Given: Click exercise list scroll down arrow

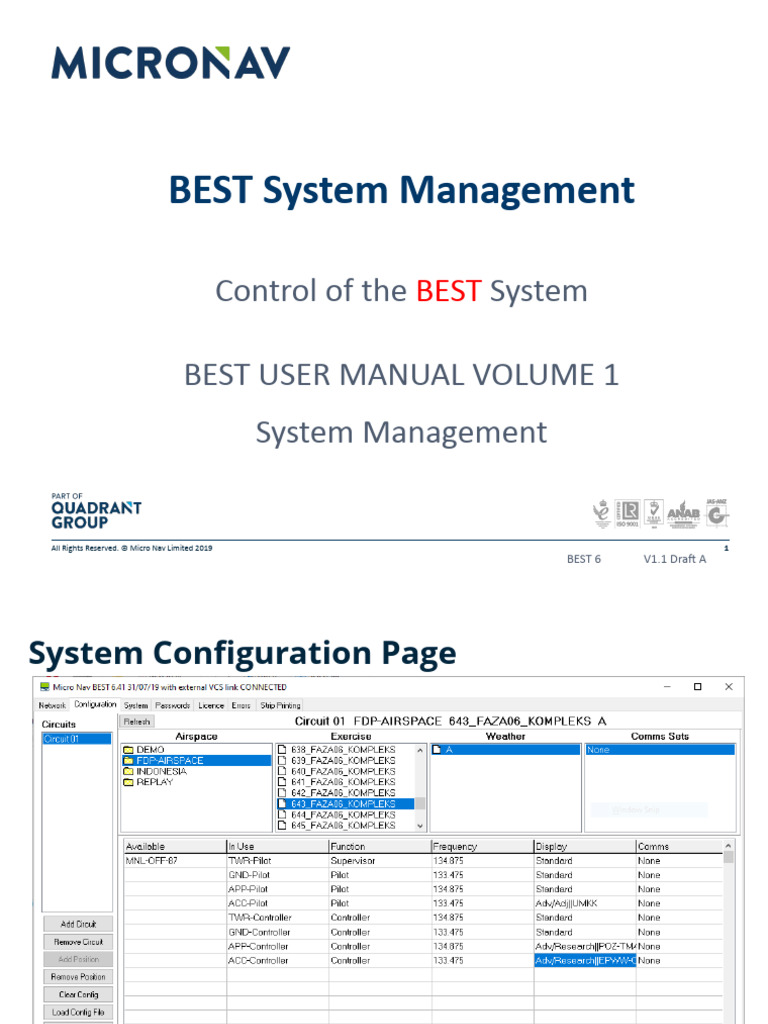Looking at the screenshot, I should click(x=420, y=825).
